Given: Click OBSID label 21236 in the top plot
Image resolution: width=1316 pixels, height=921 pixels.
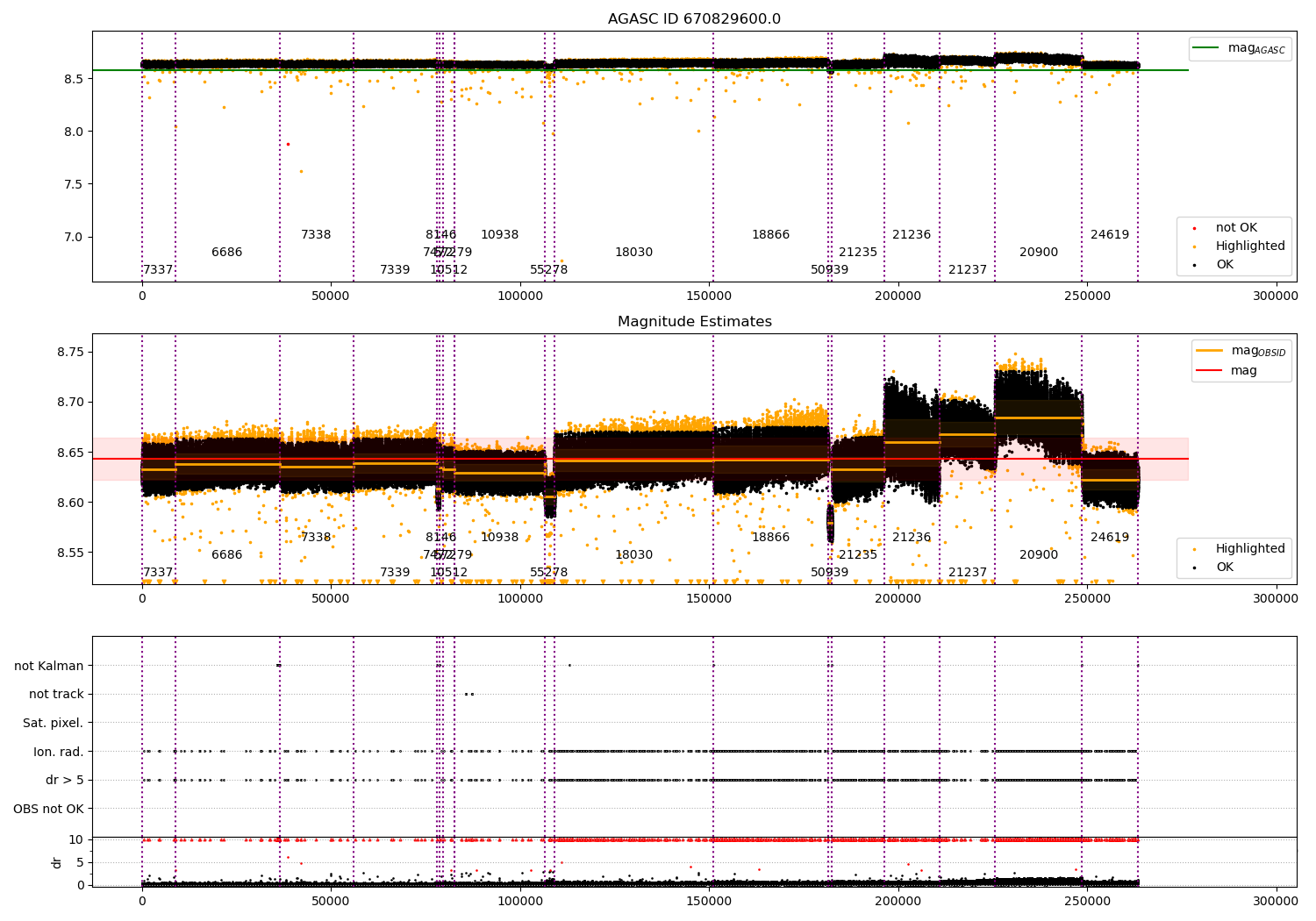Looking at the screenshot, I should coord(912,235).
